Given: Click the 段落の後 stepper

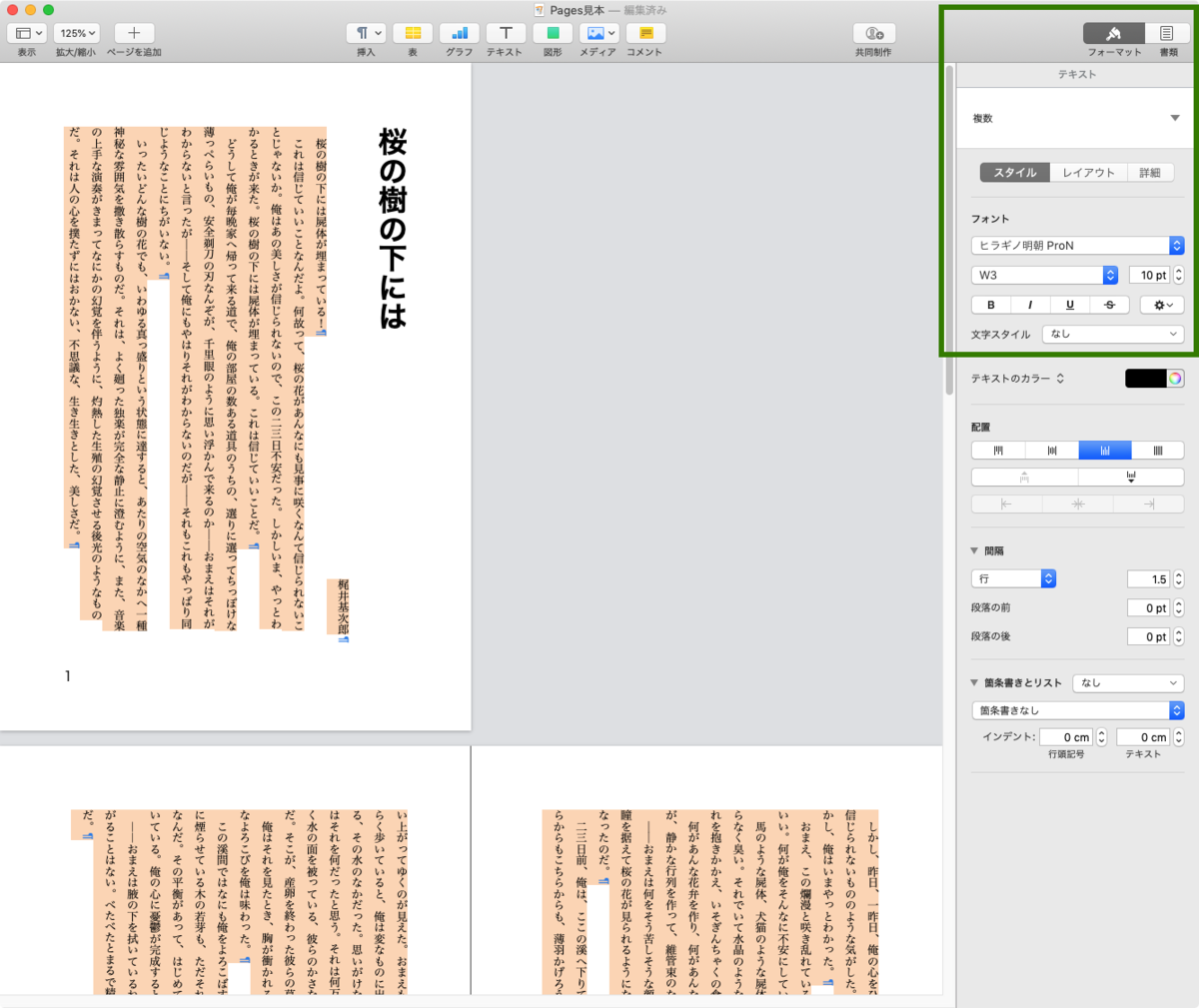Looking at the screenshot, I should (1179, 636).
